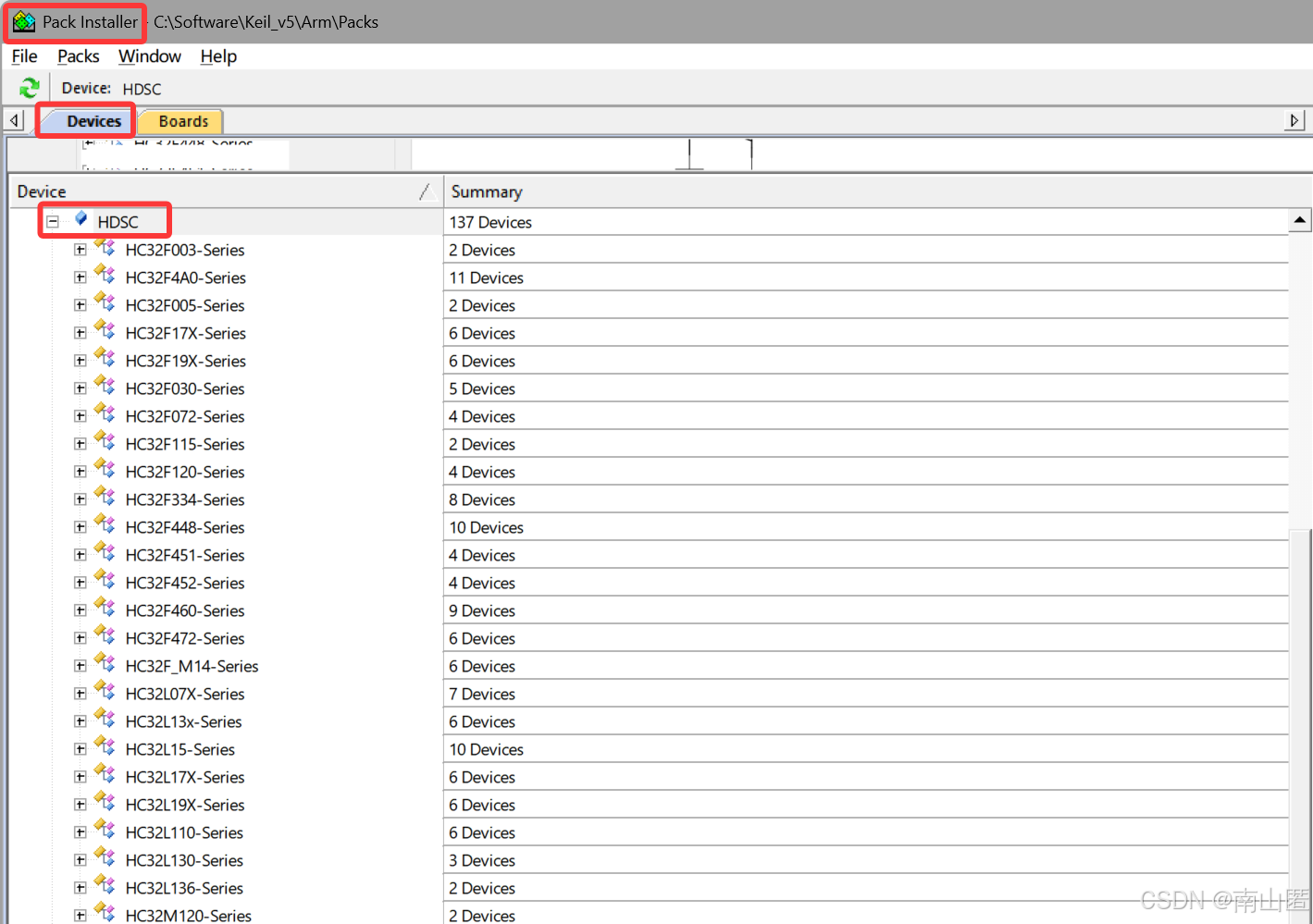Click the HC32F_M14-Series family icon

pyautogui.click(x=105, y=664)
